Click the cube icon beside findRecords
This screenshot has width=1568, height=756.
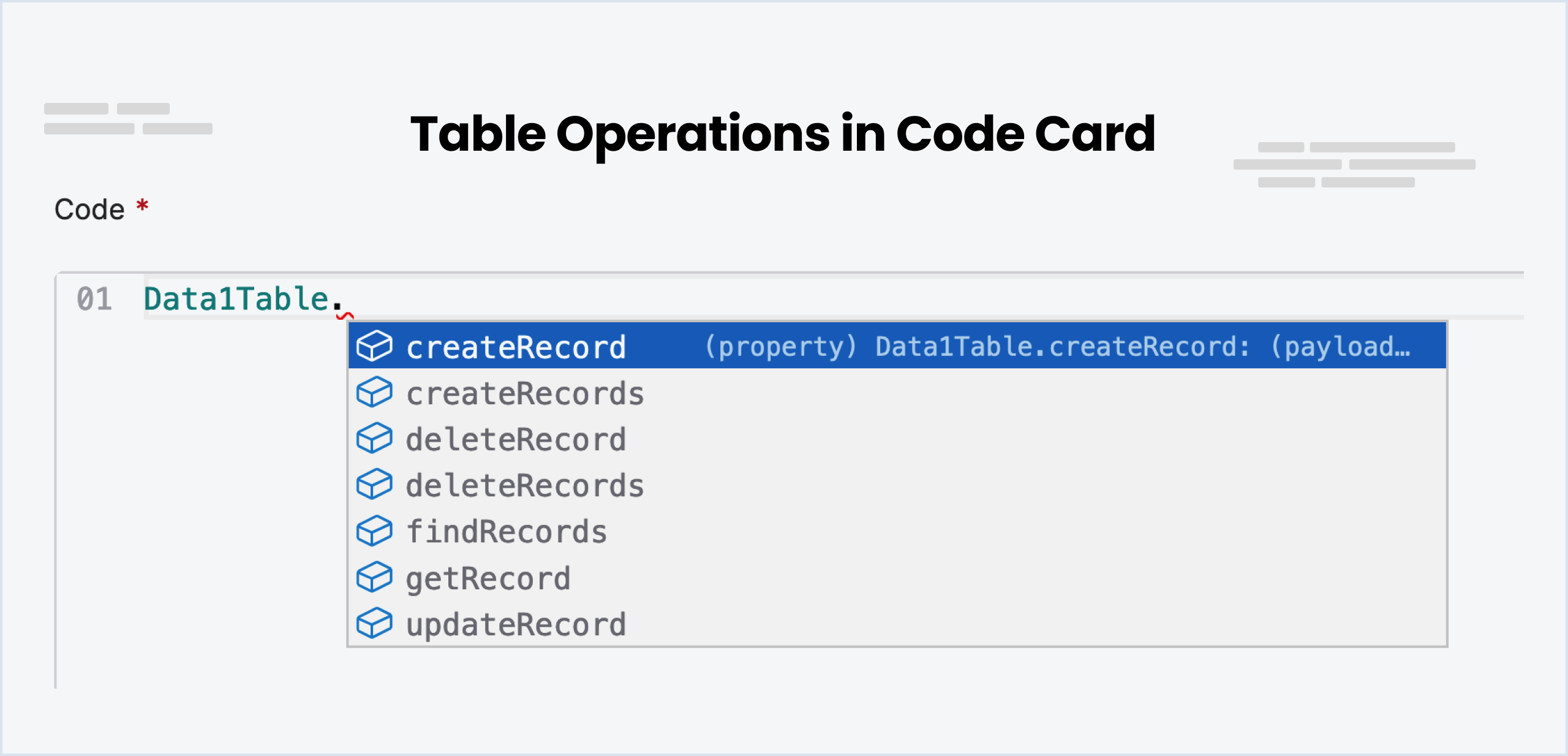tap(374, 531)
